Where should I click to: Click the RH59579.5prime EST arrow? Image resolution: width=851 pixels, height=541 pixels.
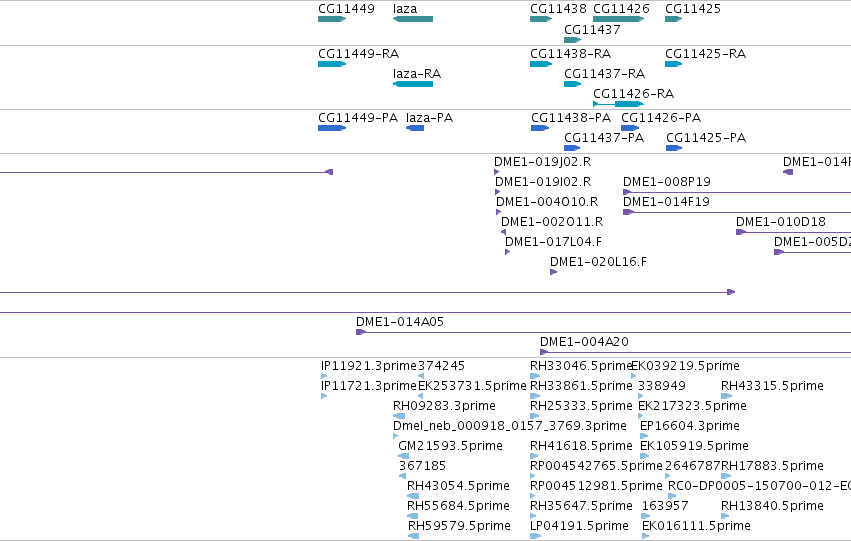(x=414, y=536)
